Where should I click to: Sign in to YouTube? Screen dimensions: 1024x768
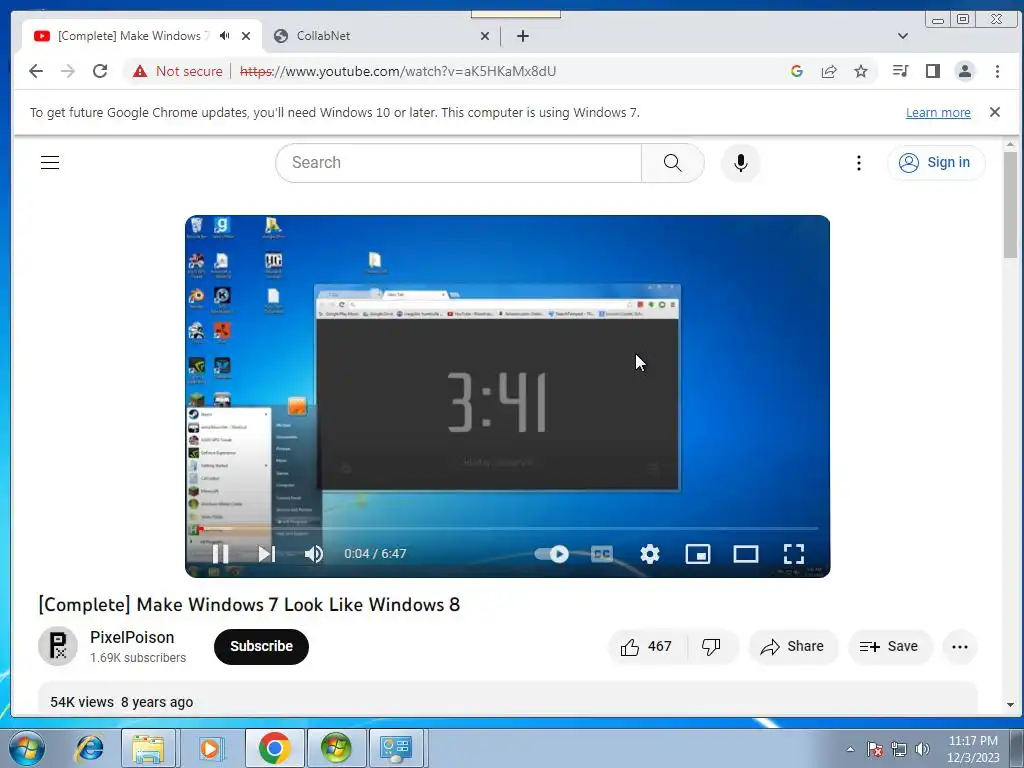pos(936,163)
